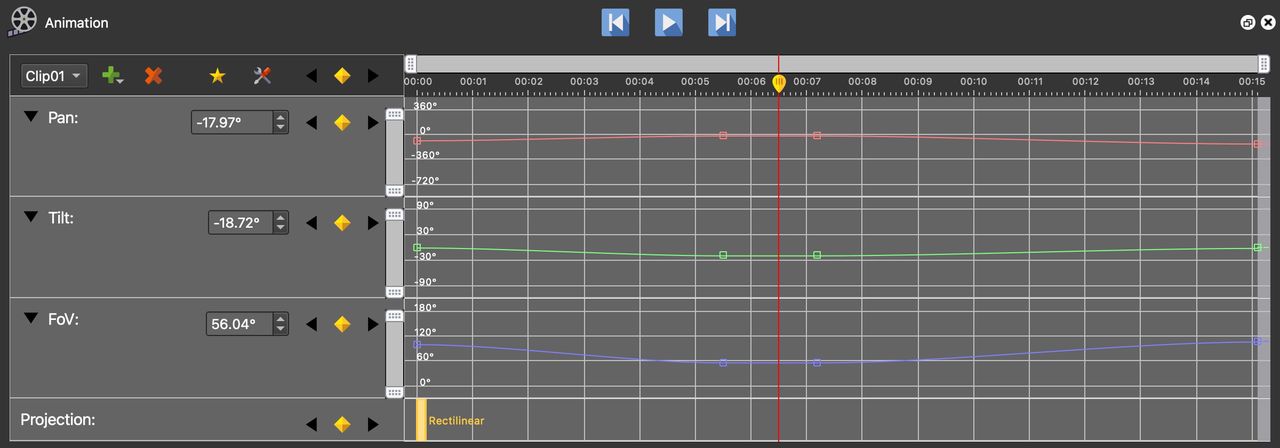Screen dimensions: 1280x448
Task: Collapse the Tilt track
Action: [31, 217]
